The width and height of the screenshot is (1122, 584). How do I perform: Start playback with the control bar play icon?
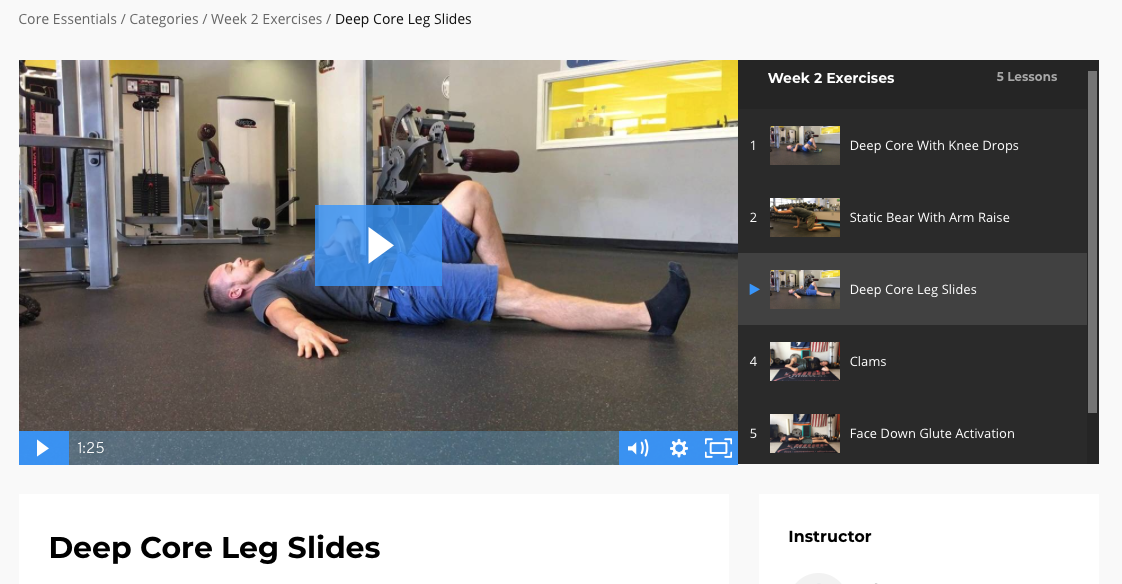coord(44,448)
